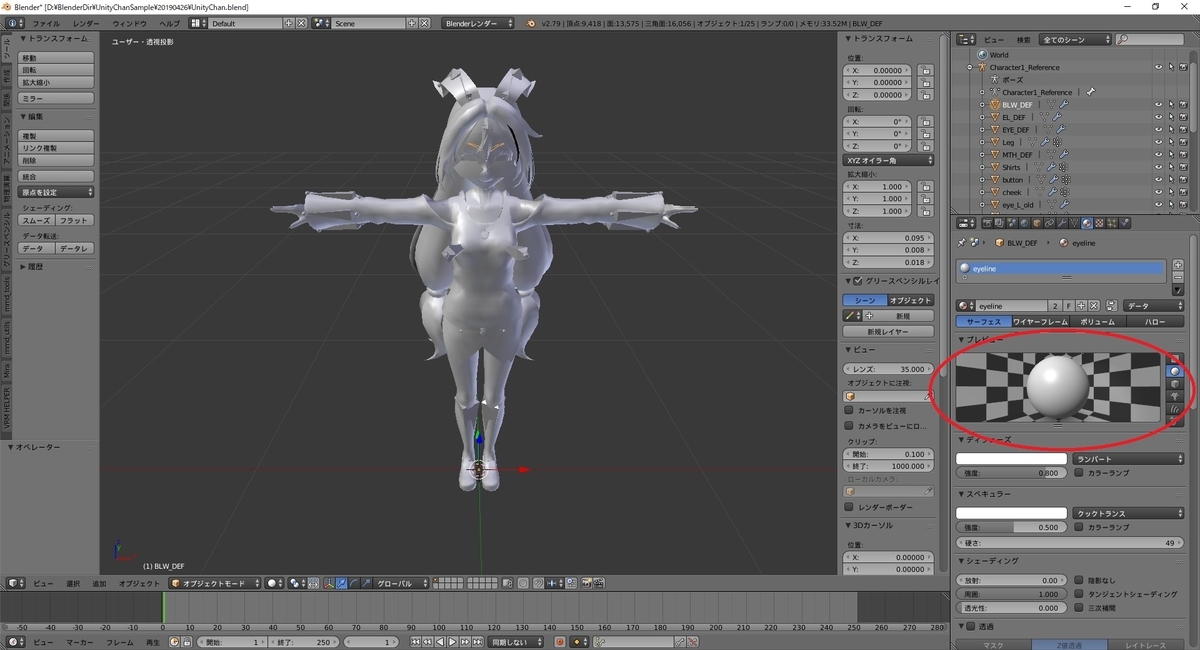Toggle visibility eye for BLW_DEF
Image resolution: width=1200 pixels, height=650 pixels.
pyautogui.click(x=1159, y=105)
